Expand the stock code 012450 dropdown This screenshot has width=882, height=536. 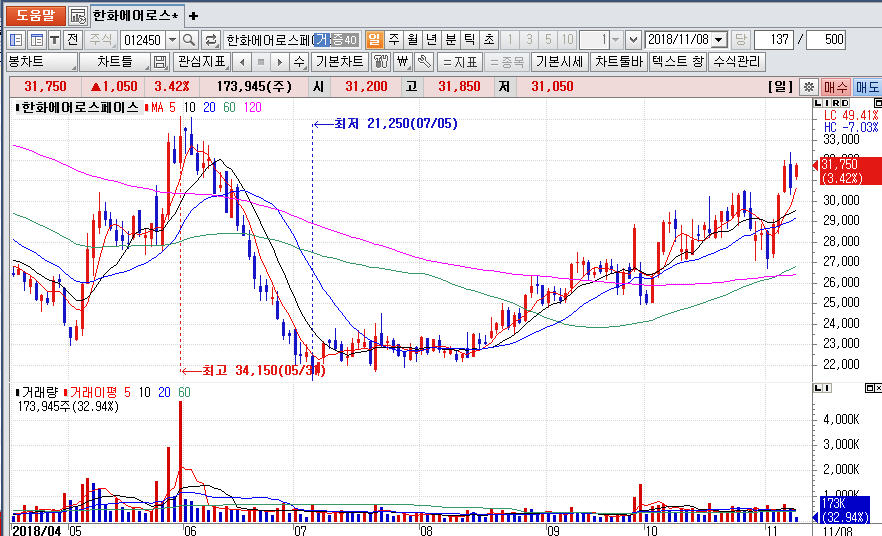172,40
